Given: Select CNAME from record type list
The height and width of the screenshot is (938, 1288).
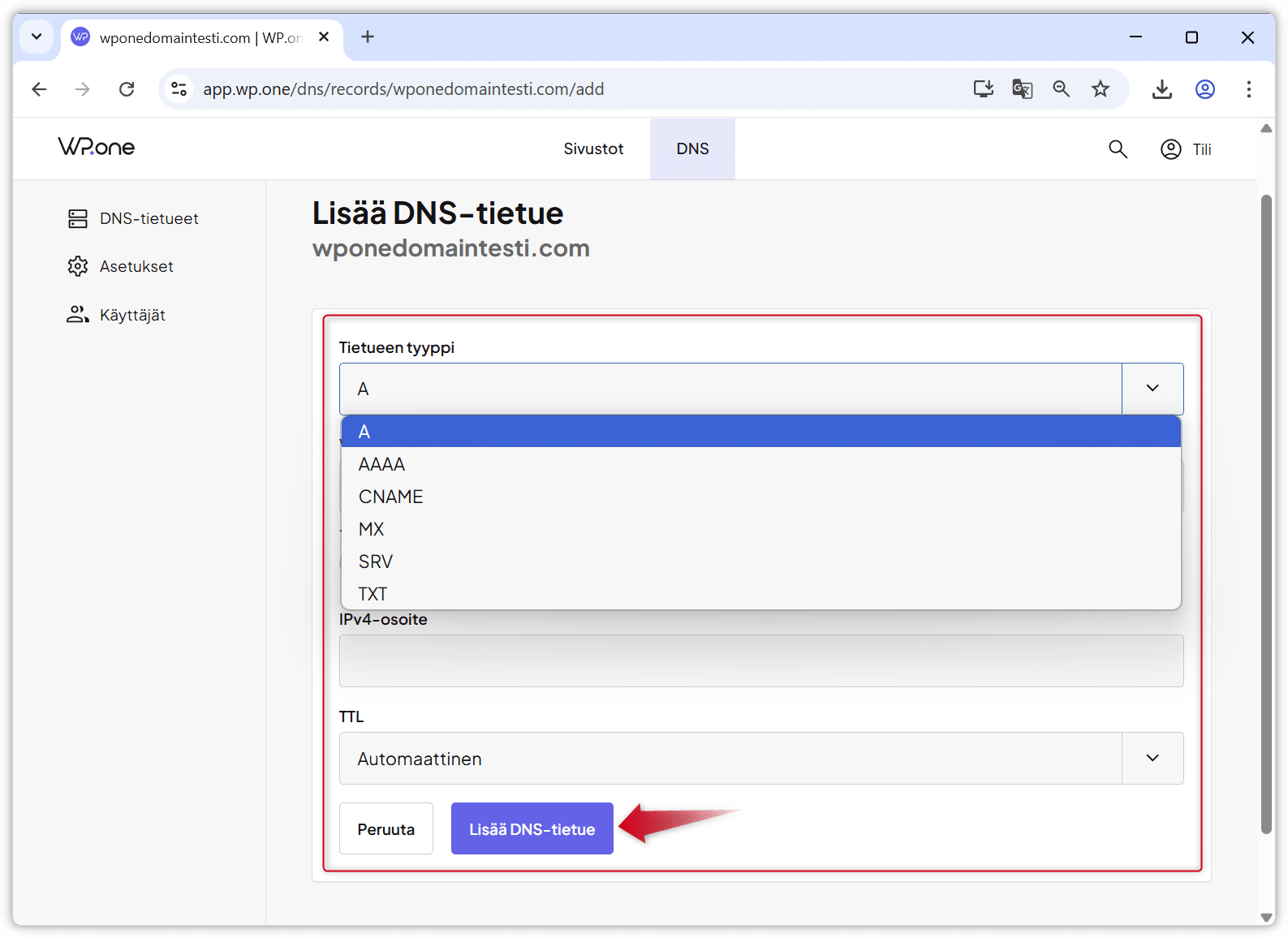Looking at the screenshot, I should [391, 497].
